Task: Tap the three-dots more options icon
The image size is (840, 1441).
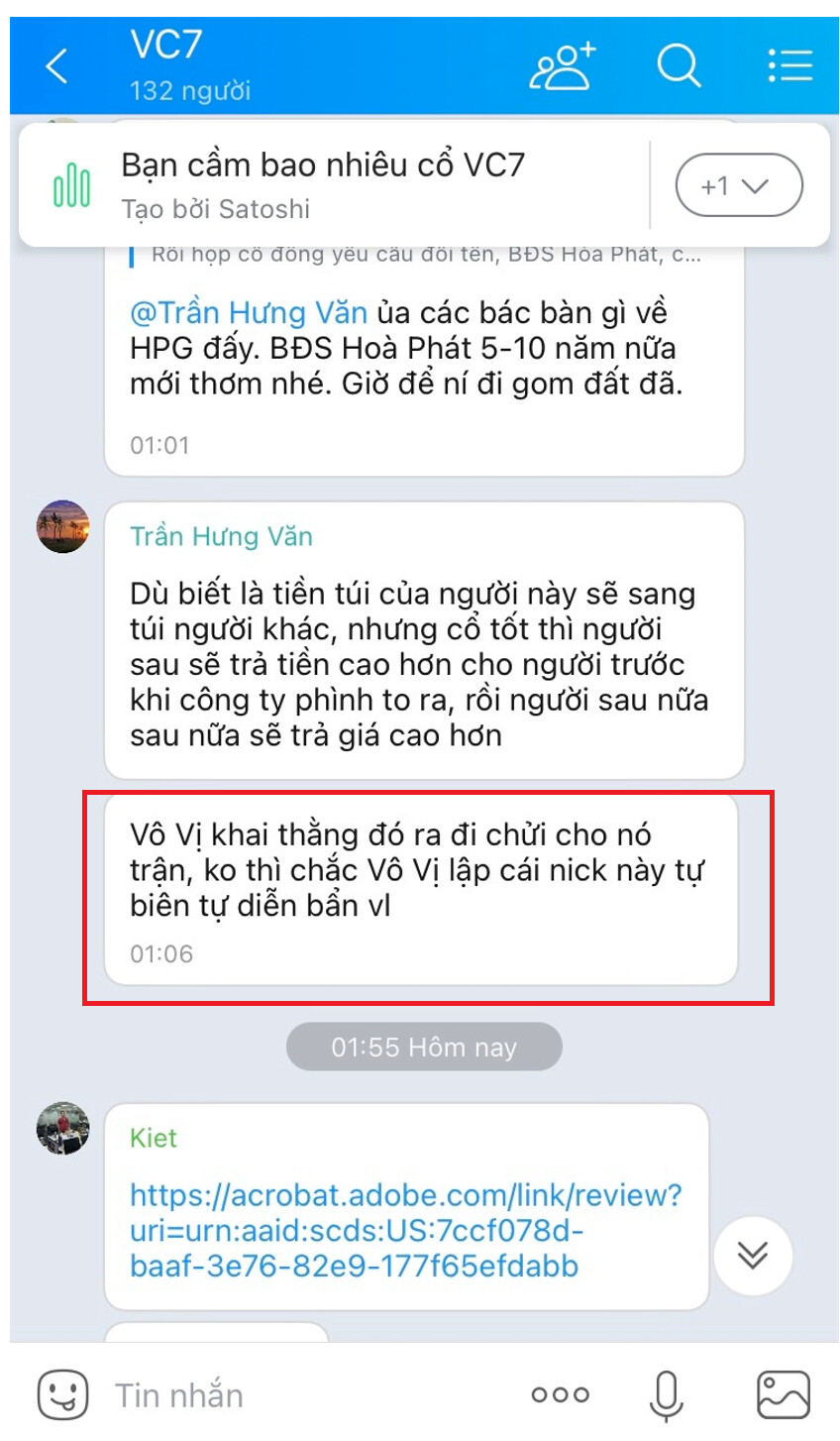Action: [x=560, y=1395]
